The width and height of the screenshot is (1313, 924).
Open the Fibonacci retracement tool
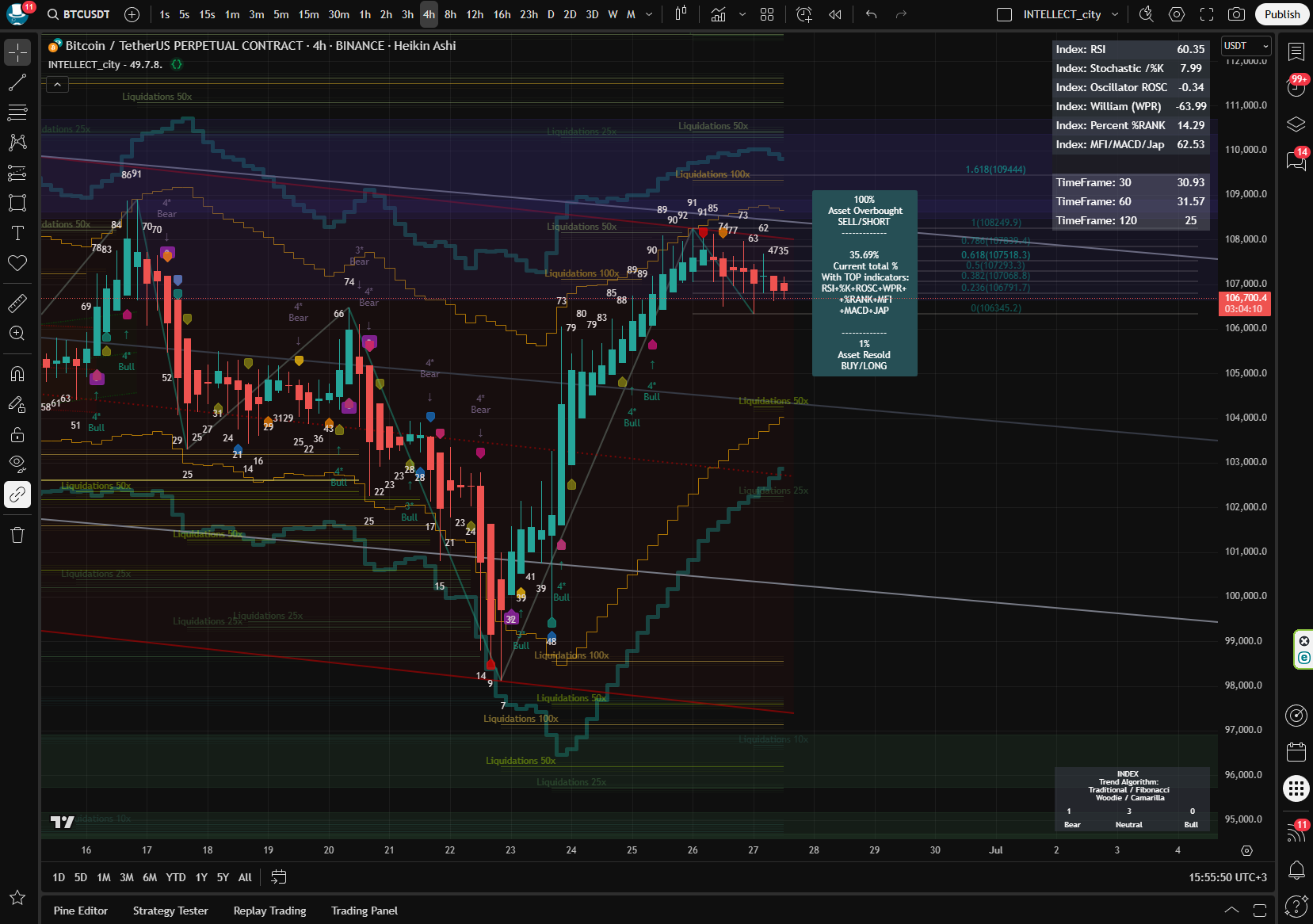17,113
